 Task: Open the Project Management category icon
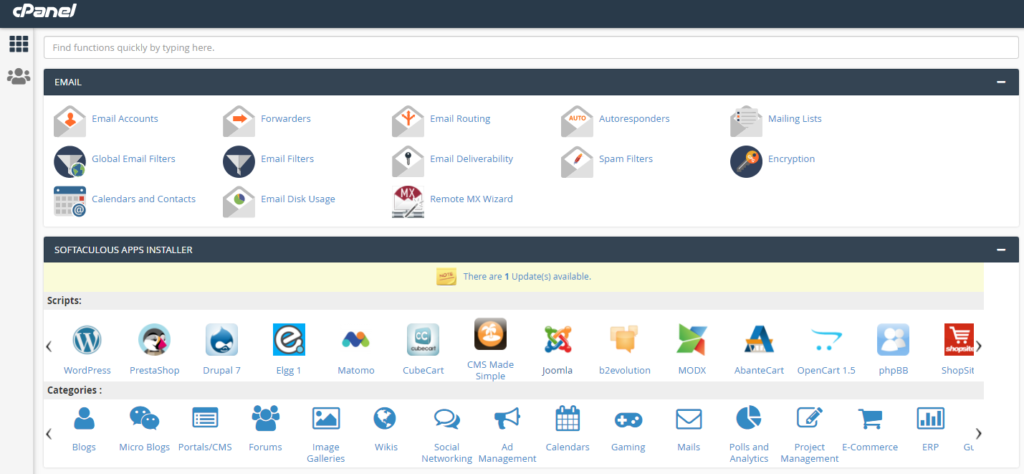(x=810, y=418)
